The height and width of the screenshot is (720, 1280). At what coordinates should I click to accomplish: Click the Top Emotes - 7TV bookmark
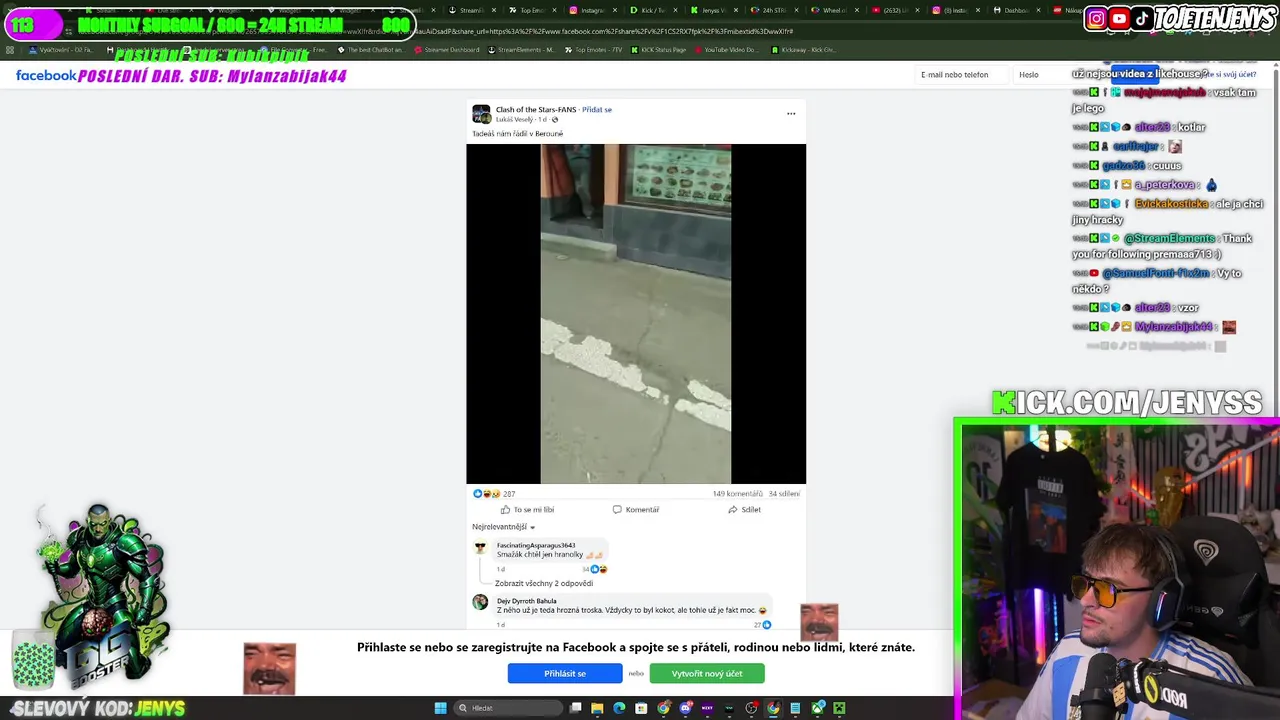pos(593,49)
